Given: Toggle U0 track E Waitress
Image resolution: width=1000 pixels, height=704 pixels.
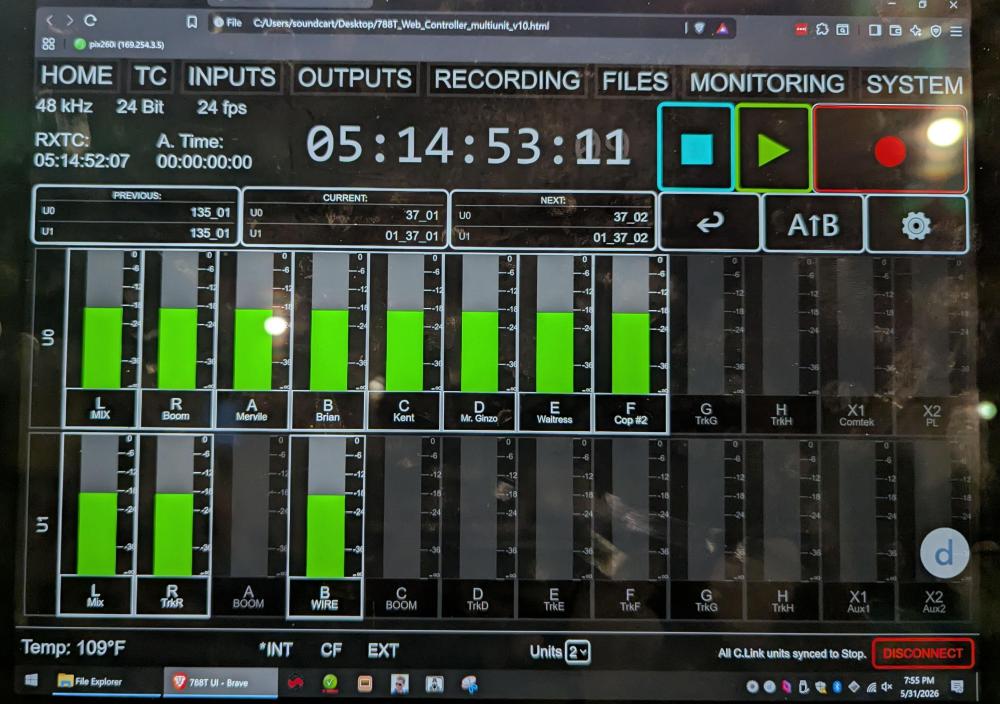Looking at the screenshot, I should point(554,413).
